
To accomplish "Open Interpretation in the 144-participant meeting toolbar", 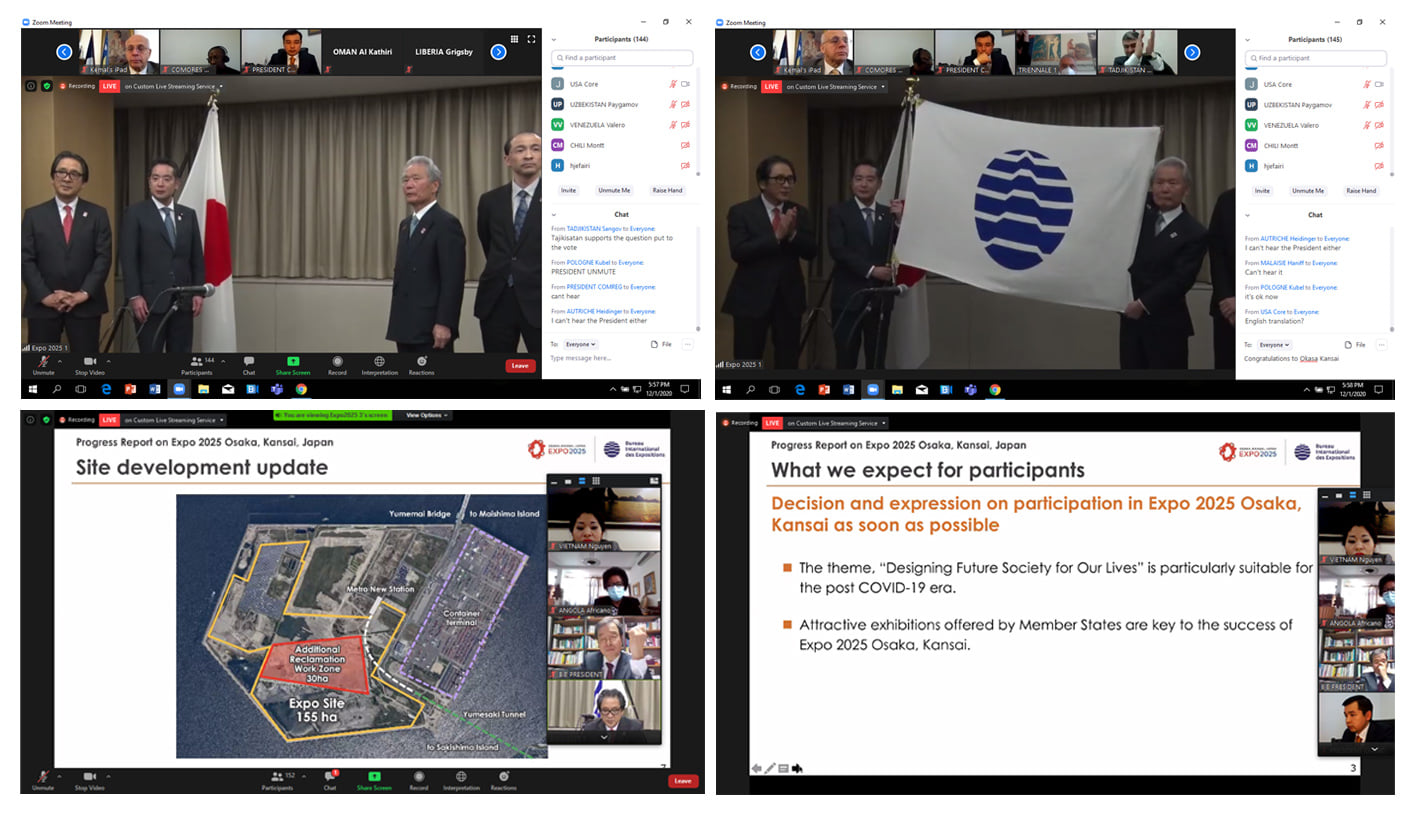I will click(379, 364).
